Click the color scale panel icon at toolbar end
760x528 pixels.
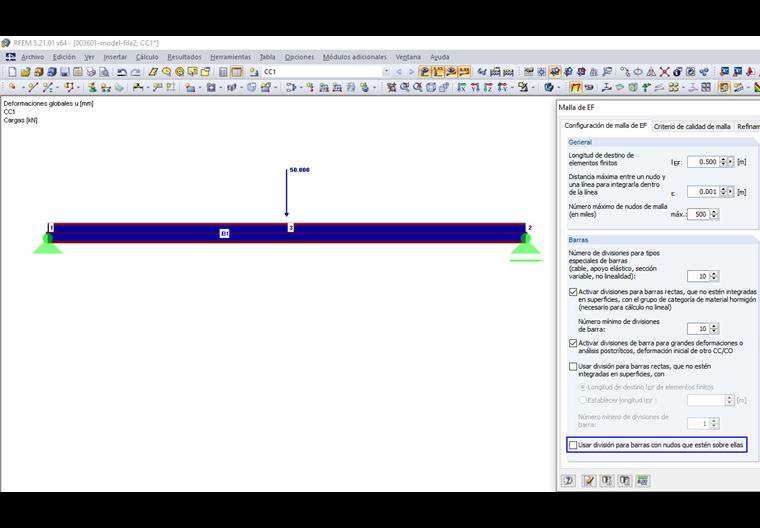click(757, 87)
